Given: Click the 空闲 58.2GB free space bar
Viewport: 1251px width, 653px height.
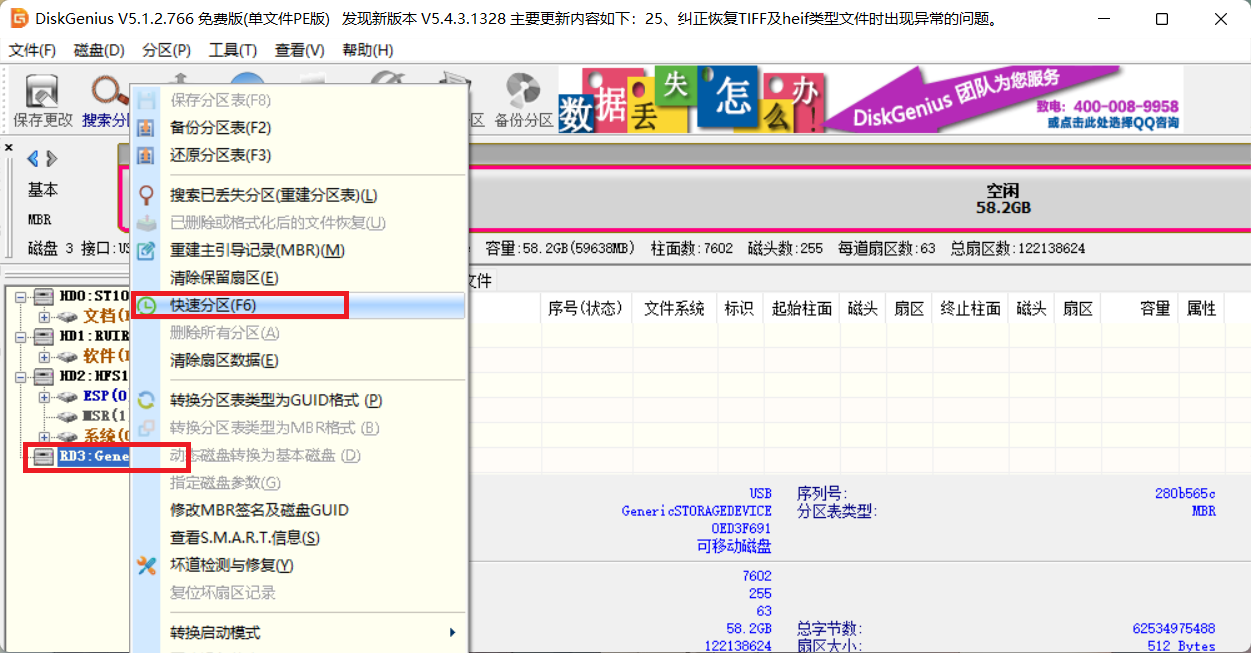Looking at the screenshot, I should click(x=1002, y=199).
